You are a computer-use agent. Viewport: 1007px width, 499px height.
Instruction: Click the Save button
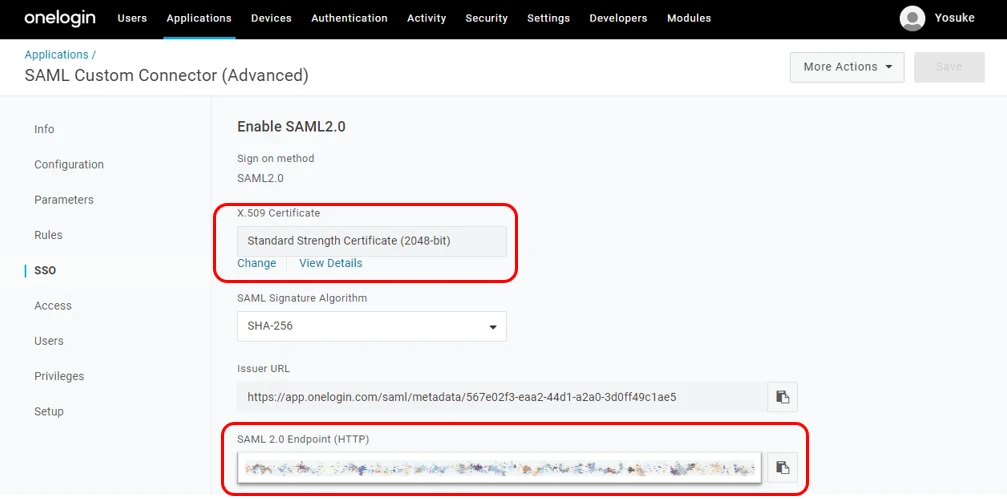pos(949,67)
